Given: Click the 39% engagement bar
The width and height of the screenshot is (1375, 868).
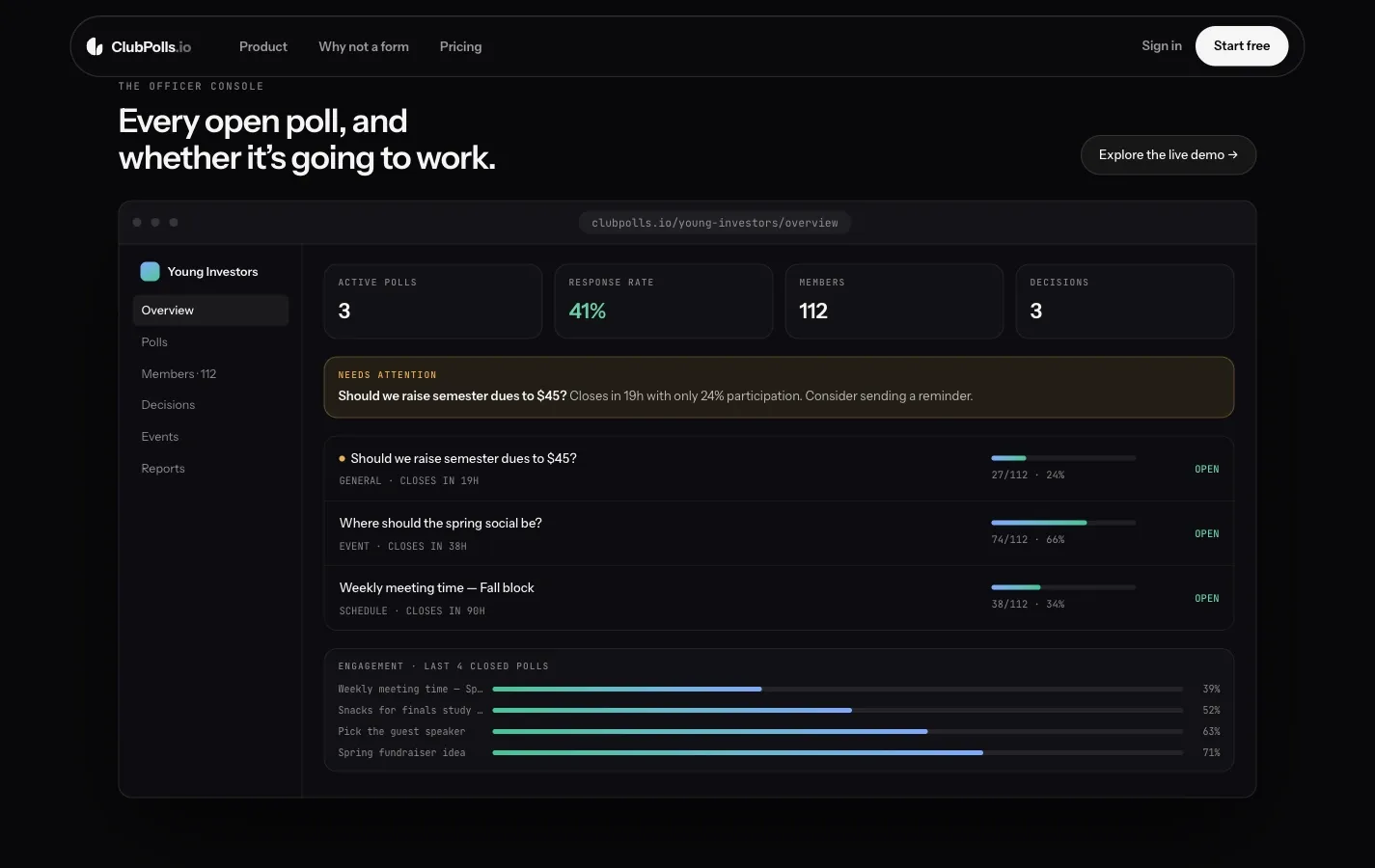Looking at the screenshot, I should tap(838, 690).
